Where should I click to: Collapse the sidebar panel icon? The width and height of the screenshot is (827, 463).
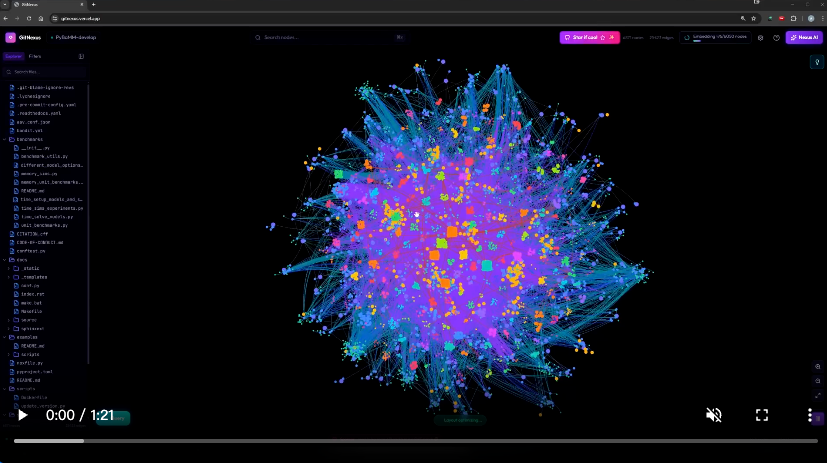click(x=82, y=56)
